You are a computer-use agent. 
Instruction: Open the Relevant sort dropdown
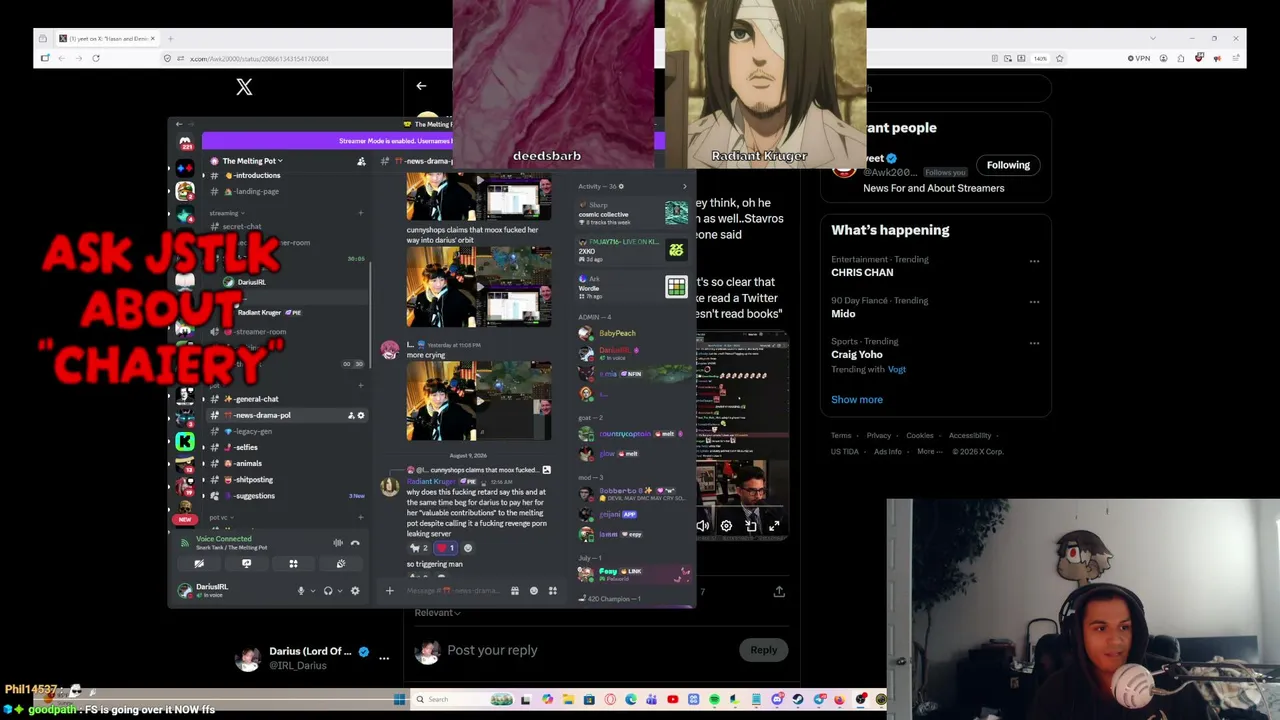point(437,612)
